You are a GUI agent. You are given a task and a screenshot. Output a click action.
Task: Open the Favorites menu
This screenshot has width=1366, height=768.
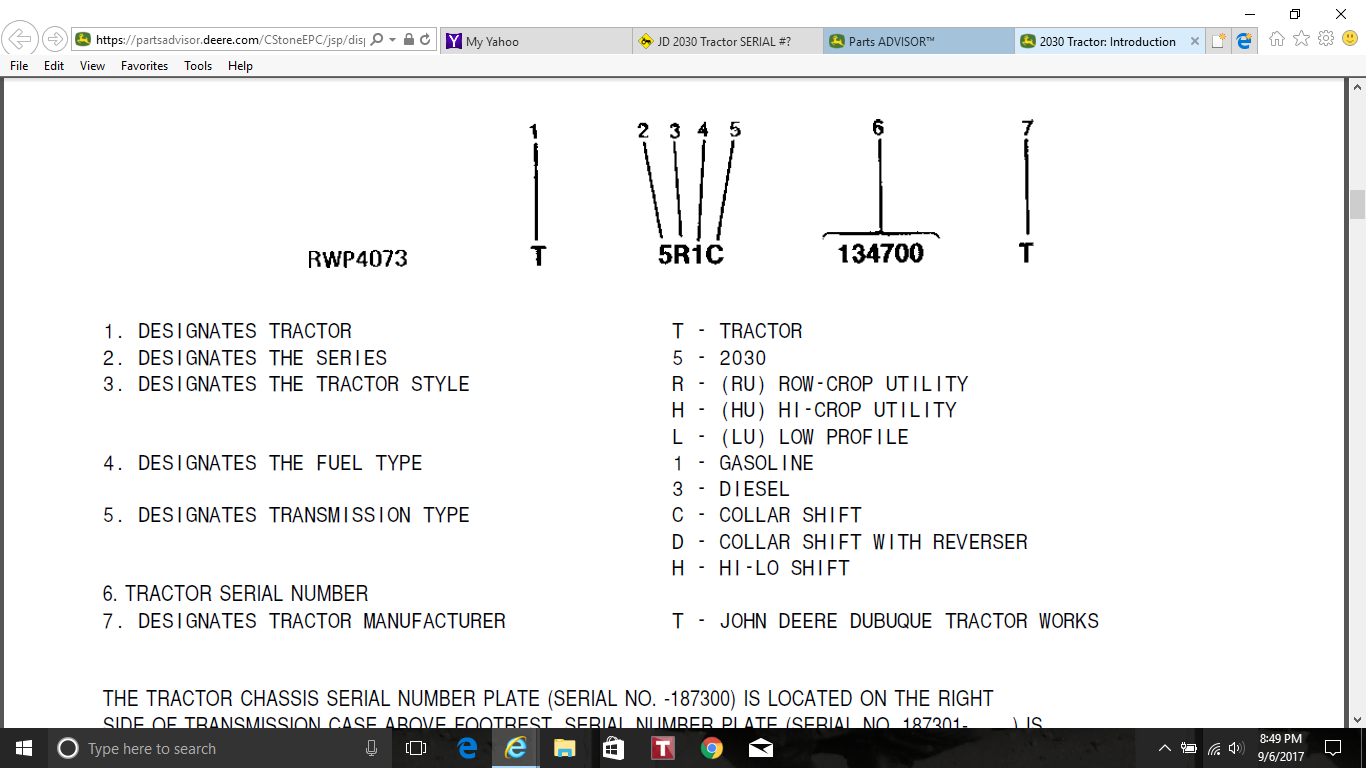pos(144,66)
